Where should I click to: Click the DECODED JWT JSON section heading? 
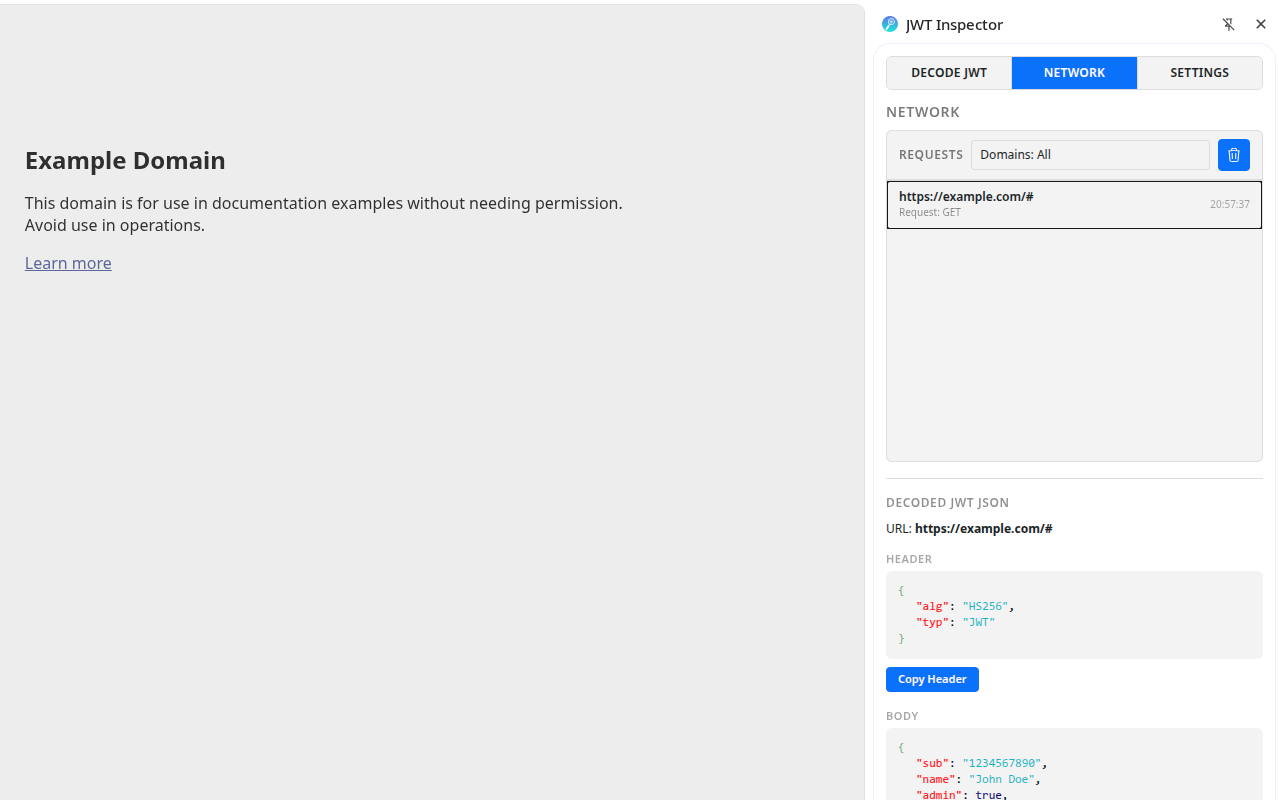coord(947,503)
